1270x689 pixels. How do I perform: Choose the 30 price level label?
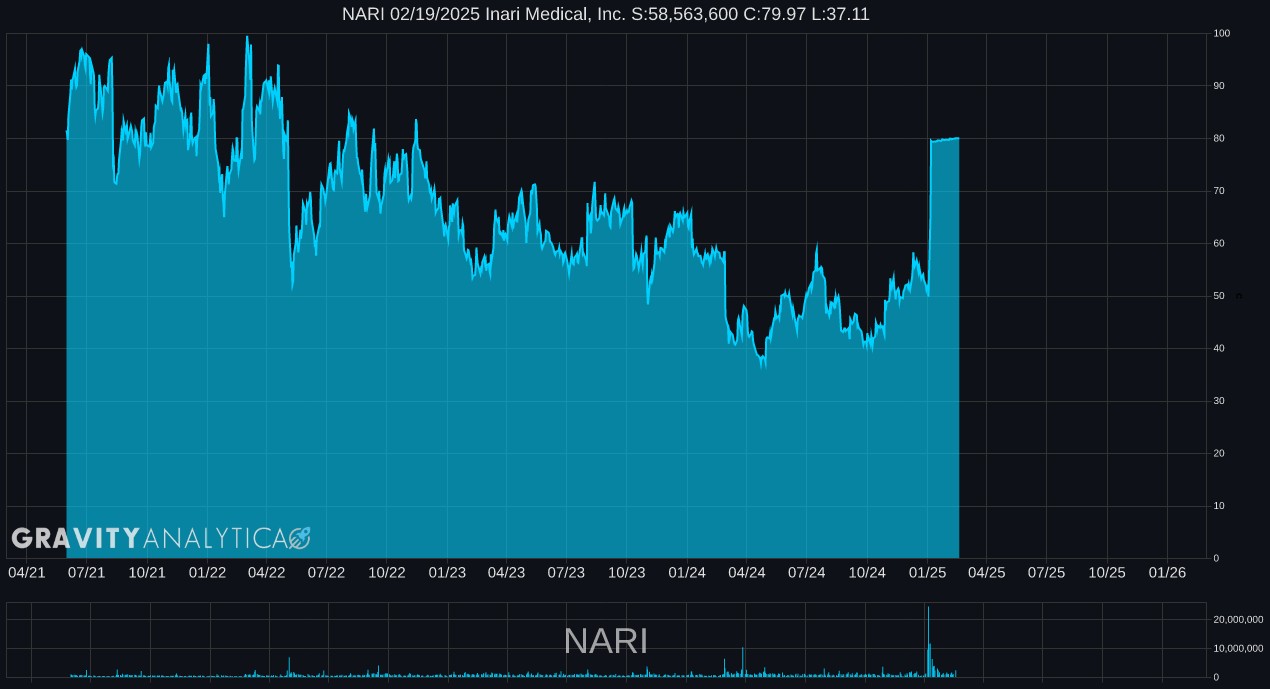pyautogui.click(x=1219, y=401)
